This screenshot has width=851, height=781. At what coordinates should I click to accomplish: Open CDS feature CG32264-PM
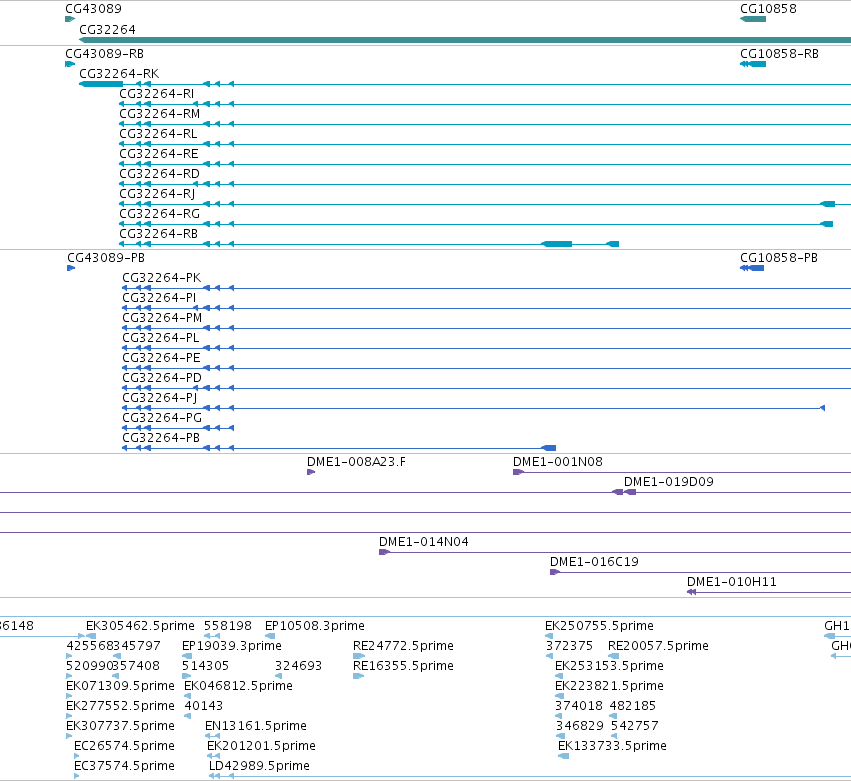tap(162, 318)
